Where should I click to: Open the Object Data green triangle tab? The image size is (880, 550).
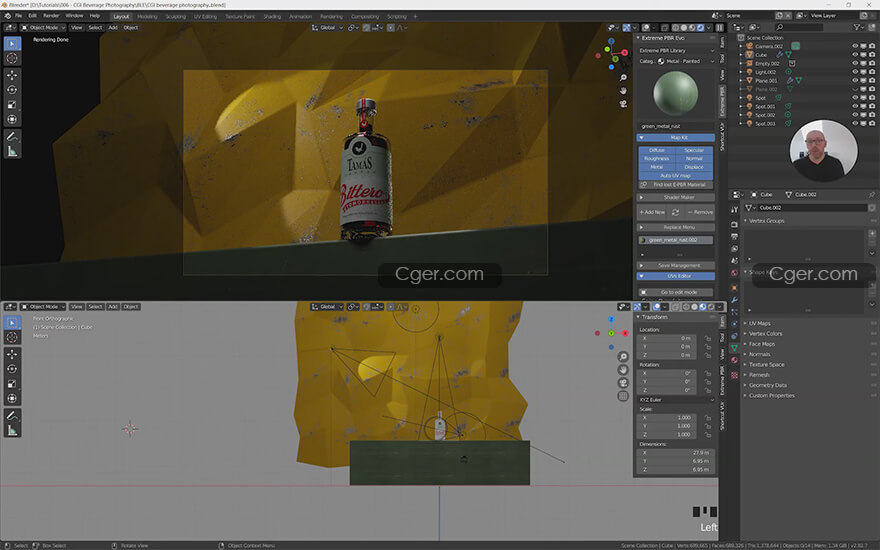point(734,348)
